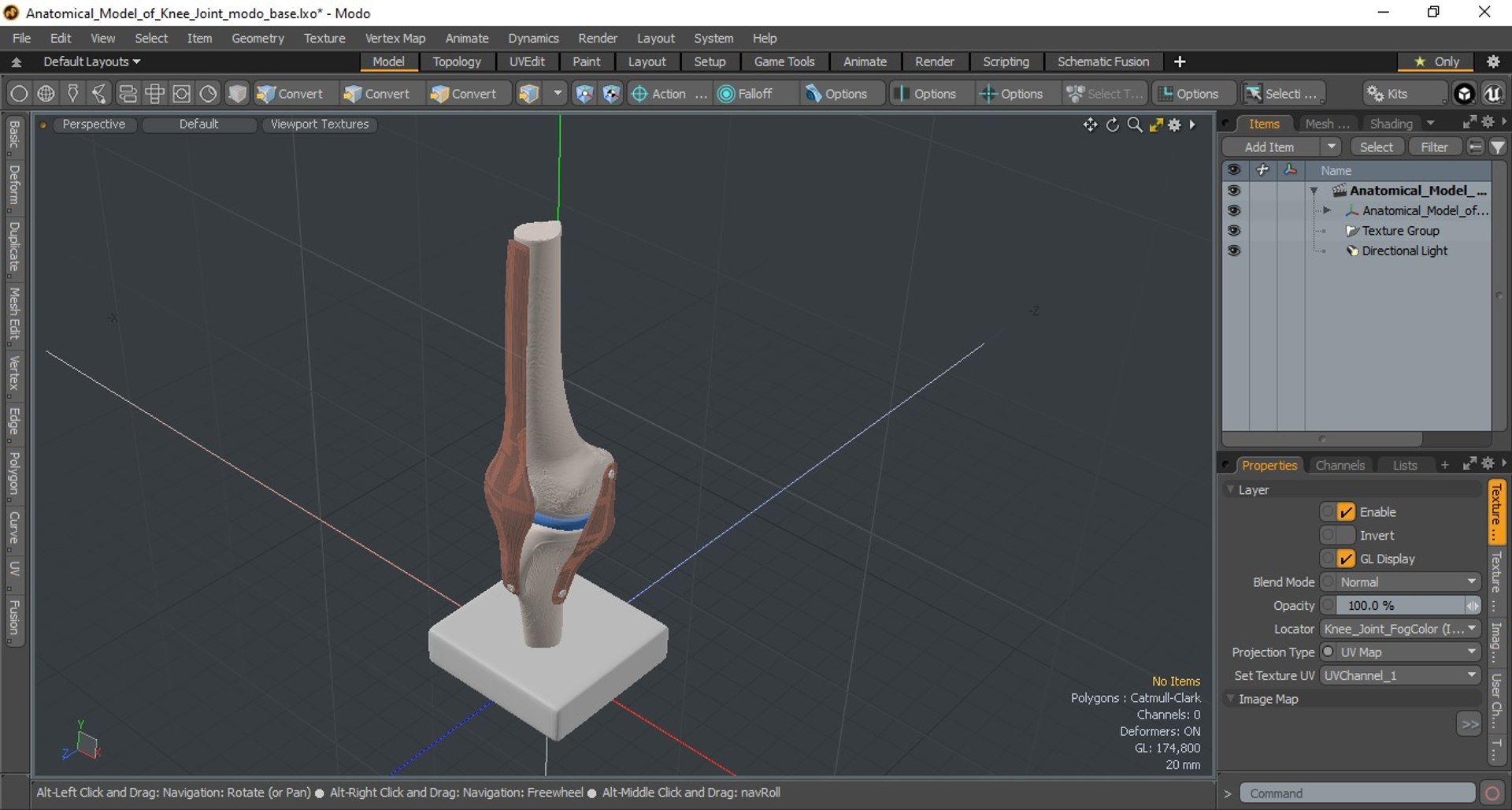Click the work plane cube with dark dot icon

point(611,94)
